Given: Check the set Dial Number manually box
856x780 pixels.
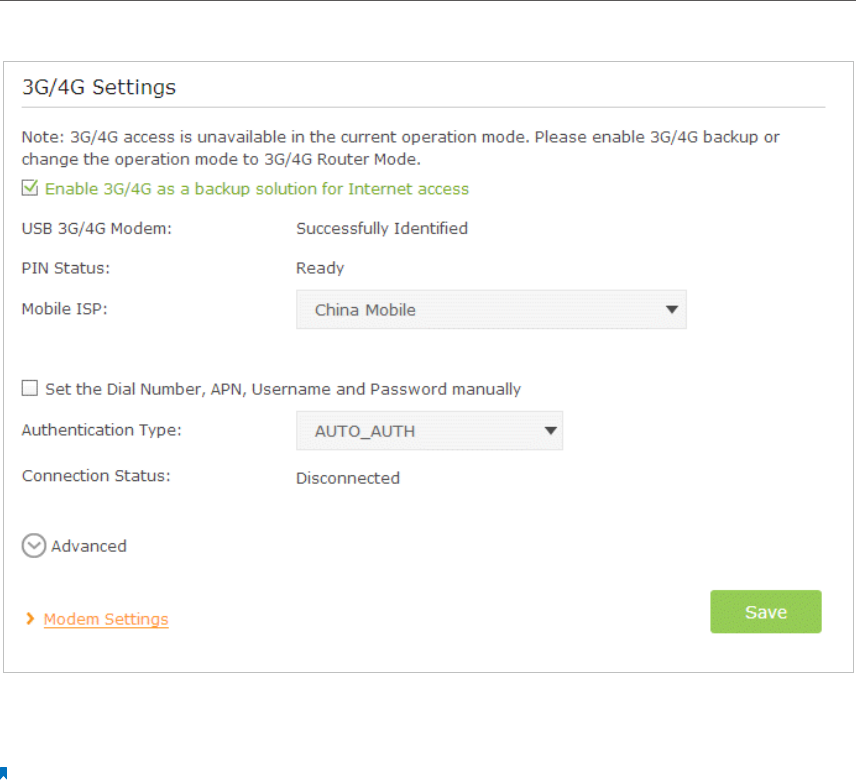Looking at the screenshot, I should pyautogui.click(x=30, y=388).
